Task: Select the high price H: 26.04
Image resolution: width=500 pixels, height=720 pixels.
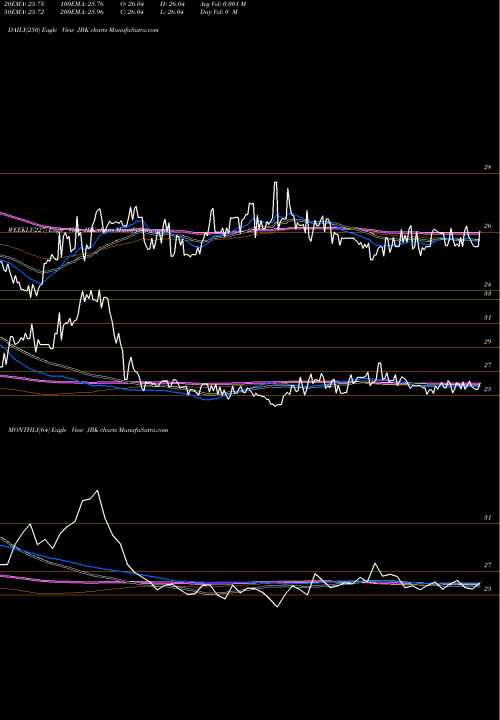Action: point(172,4)
